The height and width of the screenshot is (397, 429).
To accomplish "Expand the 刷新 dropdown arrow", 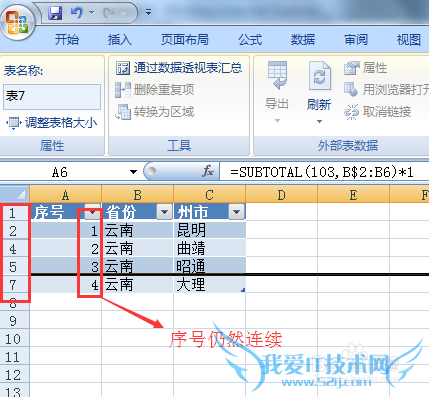I will 319,121.
